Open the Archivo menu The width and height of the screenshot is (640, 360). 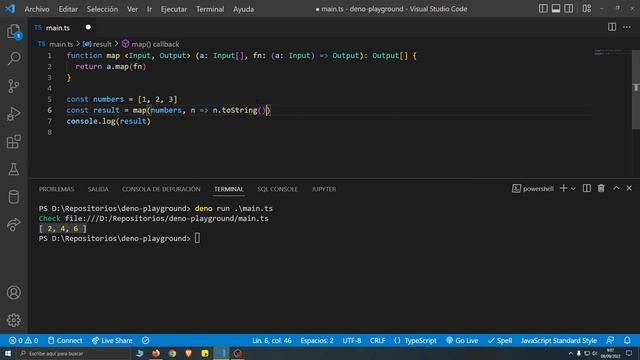[37, 9]
